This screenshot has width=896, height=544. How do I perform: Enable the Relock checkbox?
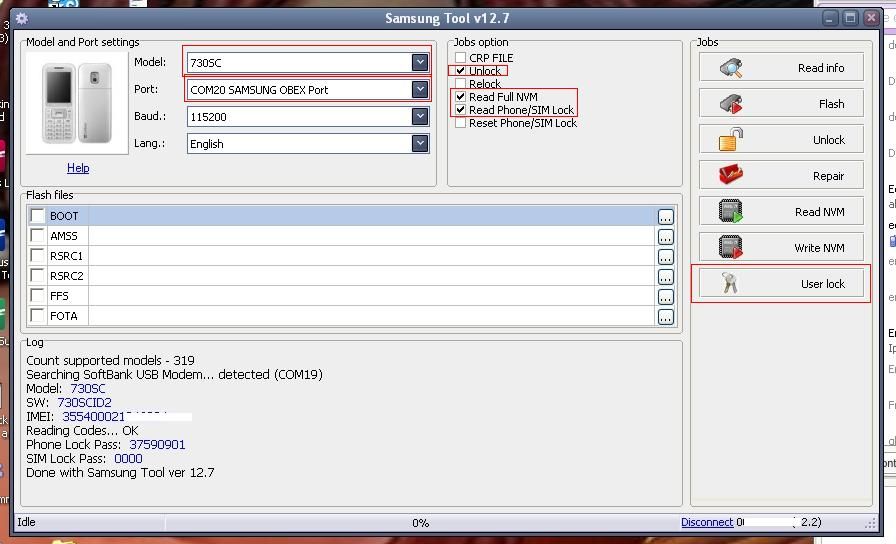[461, 84]
